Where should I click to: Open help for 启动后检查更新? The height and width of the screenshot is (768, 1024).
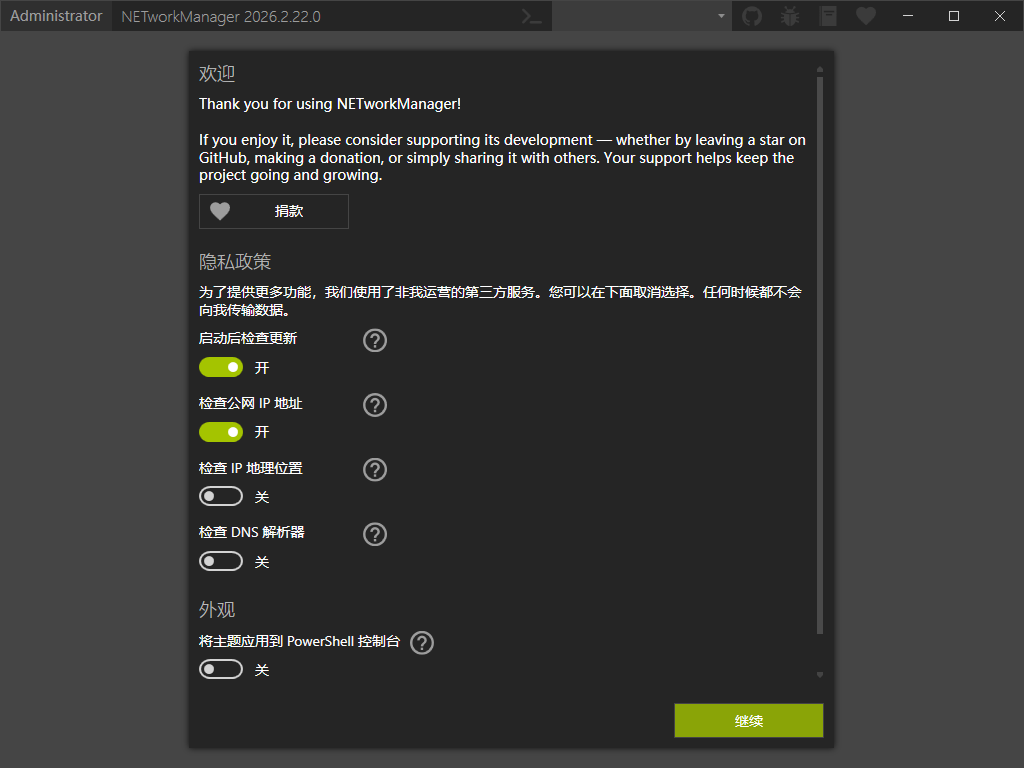[x=374, y=340]
